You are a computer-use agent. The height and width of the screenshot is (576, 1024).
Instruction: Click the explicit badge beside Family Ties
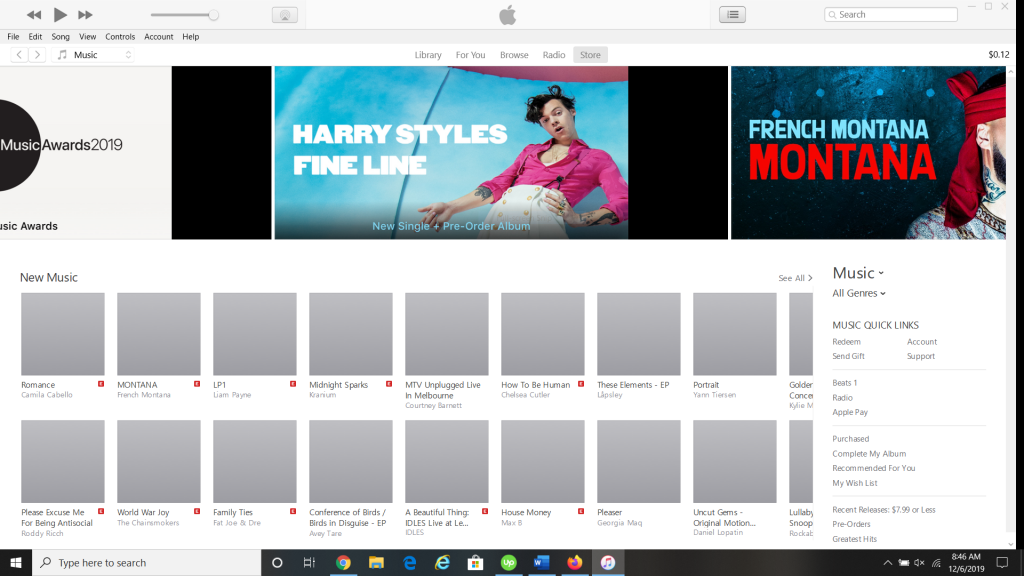tap(293, 511)
